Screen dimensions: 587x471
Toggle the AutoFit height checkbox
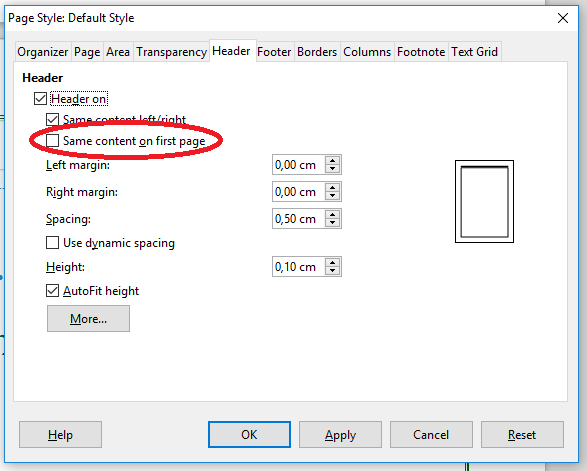coord(52,291)
